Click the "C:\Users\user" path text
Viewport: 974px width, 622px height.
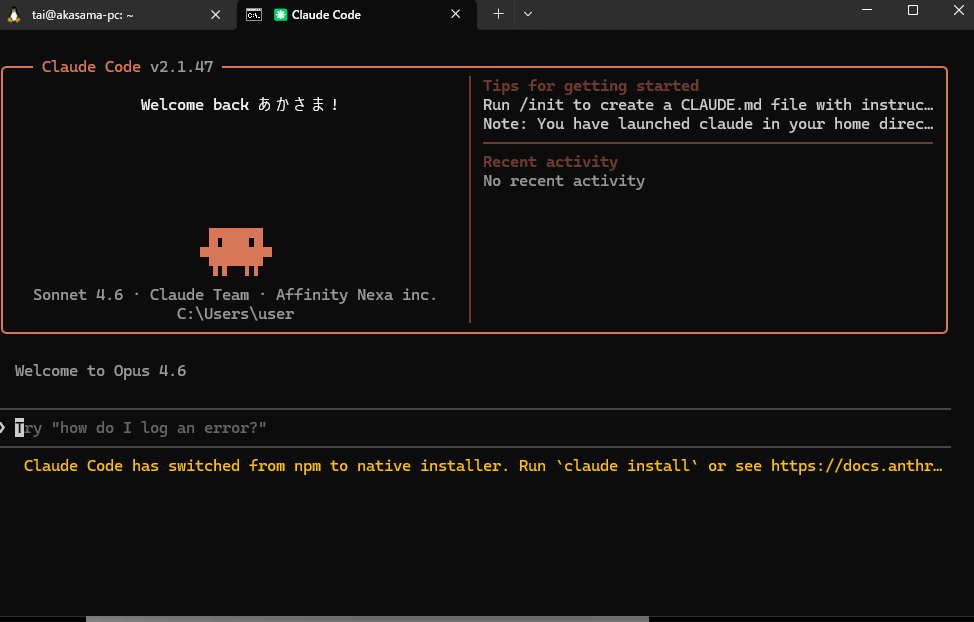(235, 314)
